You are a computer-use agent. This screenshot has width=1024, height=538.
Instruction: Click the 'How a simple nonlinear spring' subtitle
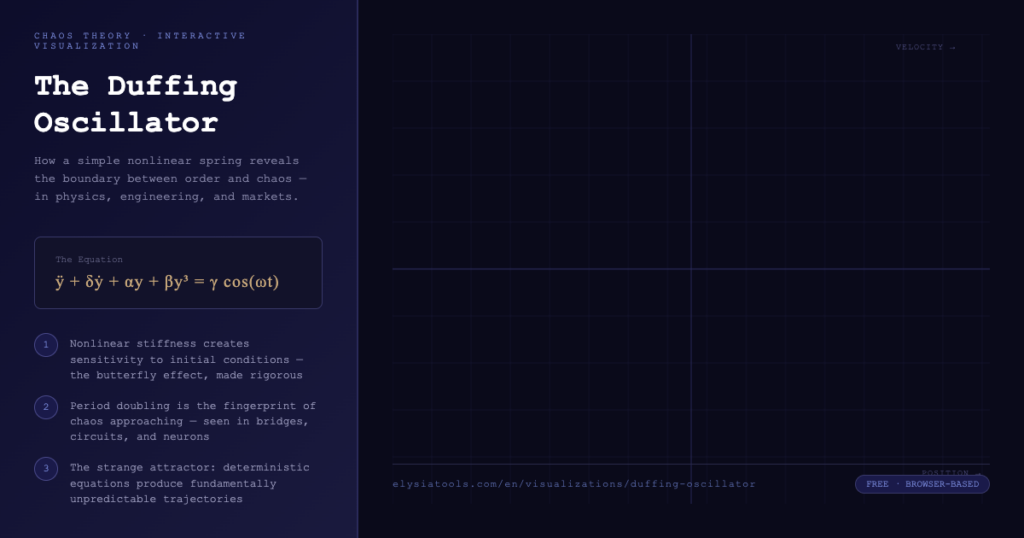170,178
